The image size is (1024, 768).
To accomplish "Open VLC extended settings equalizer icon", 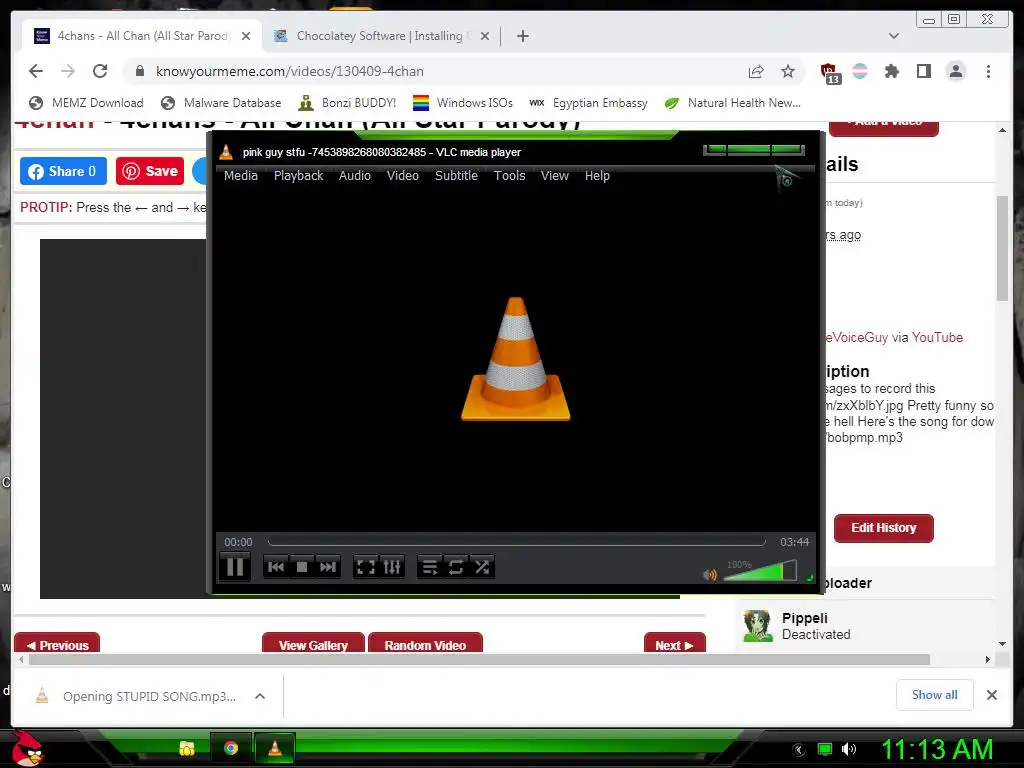I will pyautogui.click(x=392, y=567).
